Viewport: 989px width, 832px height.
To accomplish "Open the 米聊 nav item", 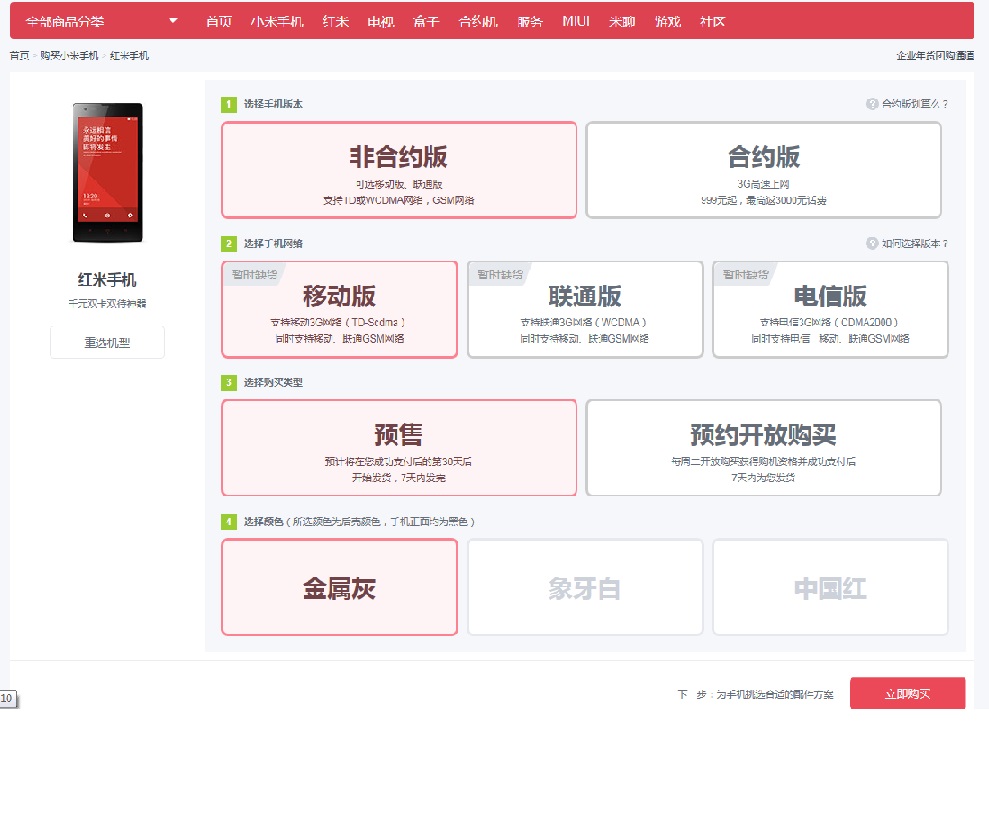I will point(622,21).
